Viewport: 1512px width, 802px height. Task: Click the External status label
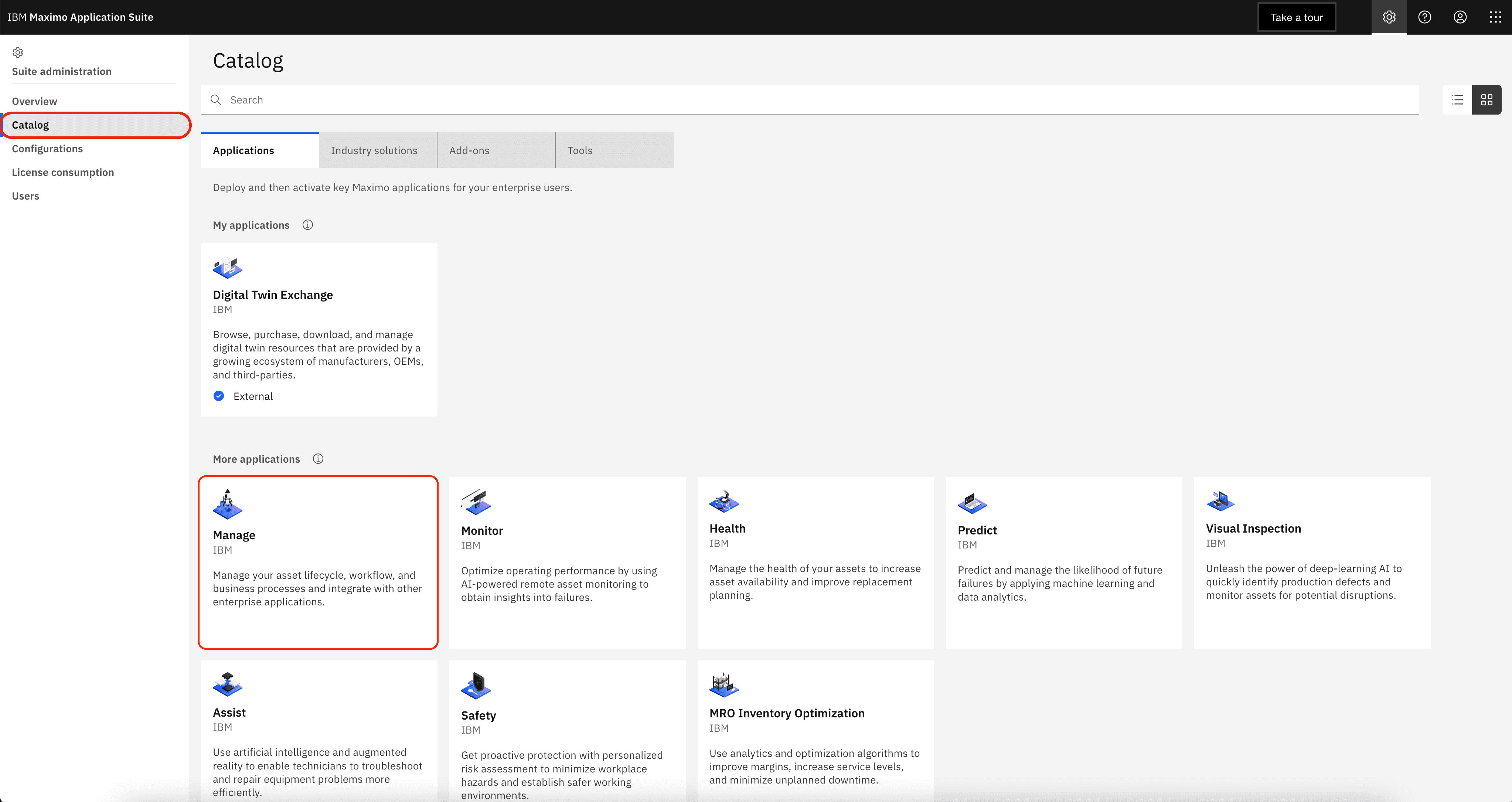[x=253, y=396]
